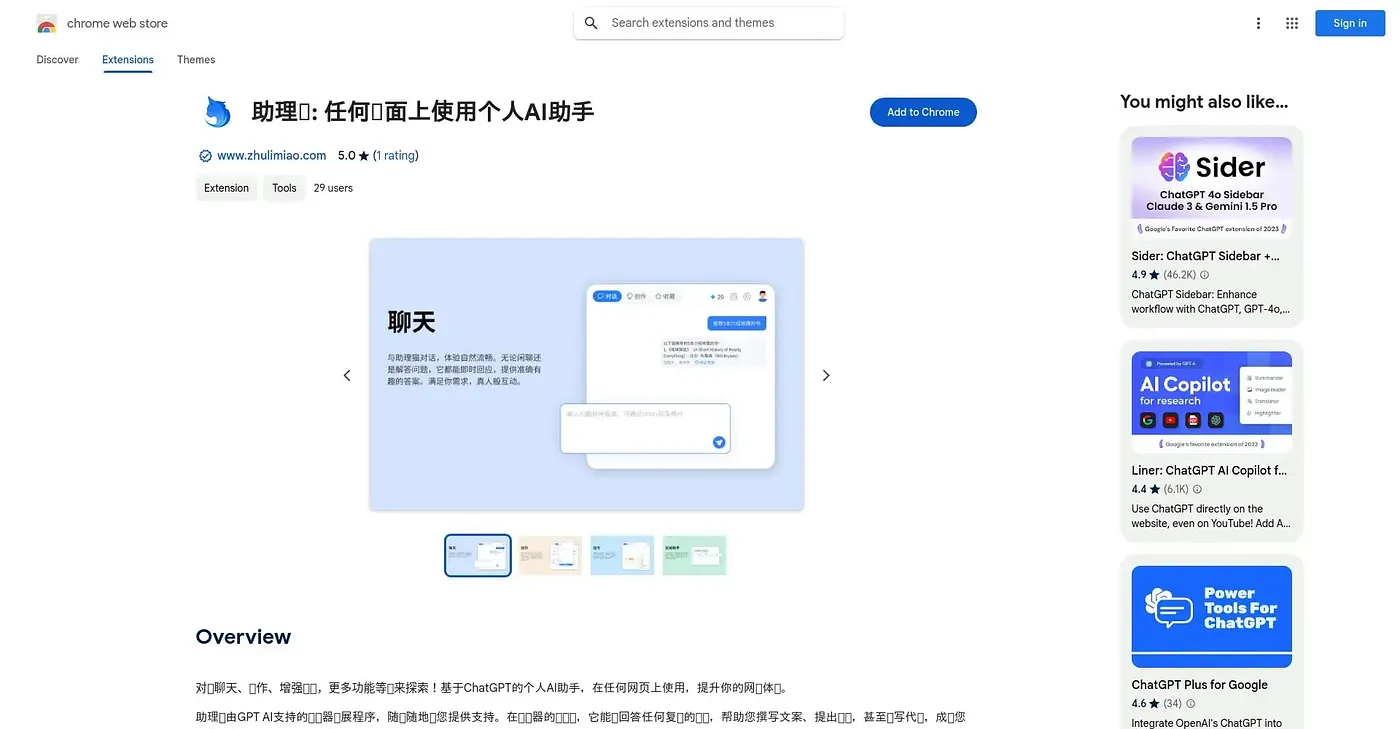Switch to the Themes tab
The height and width of the screenshot is (729, 1400).
196,60
